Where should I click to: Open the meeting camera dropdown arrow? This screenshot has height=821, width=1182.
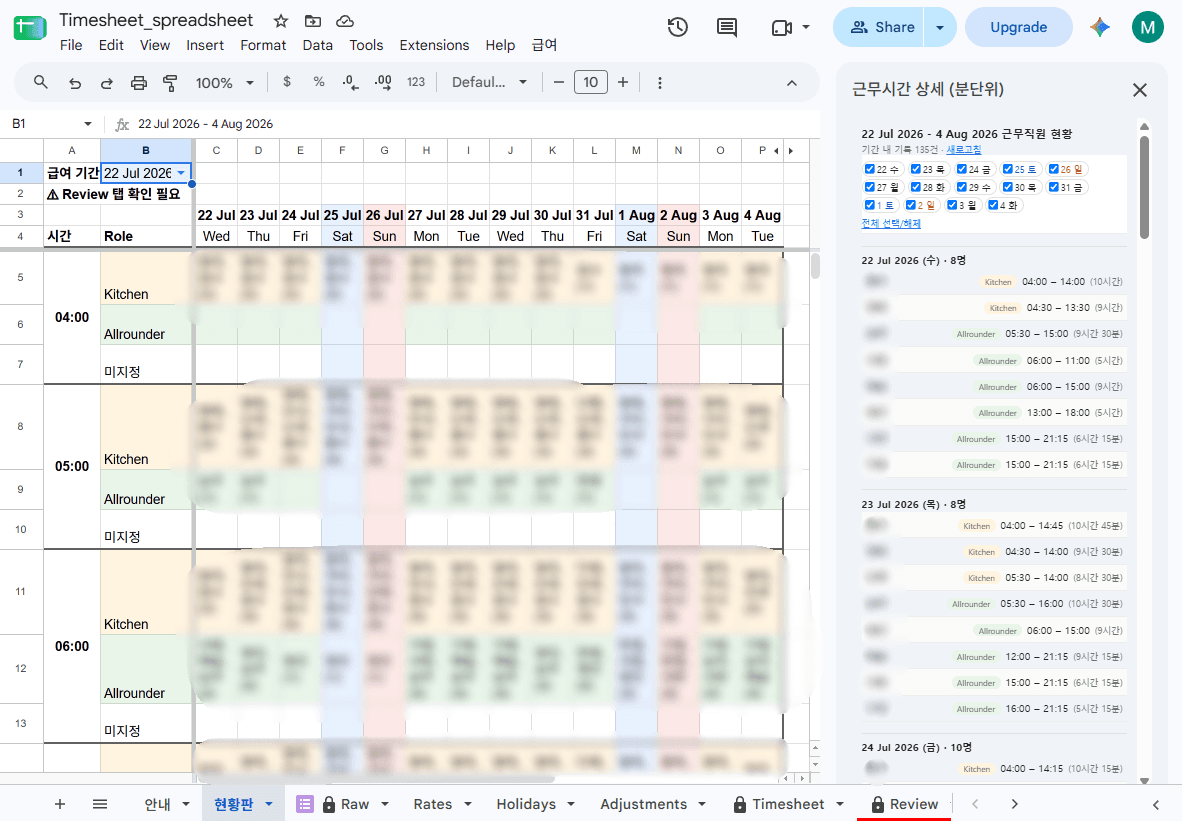click(806, 27)
